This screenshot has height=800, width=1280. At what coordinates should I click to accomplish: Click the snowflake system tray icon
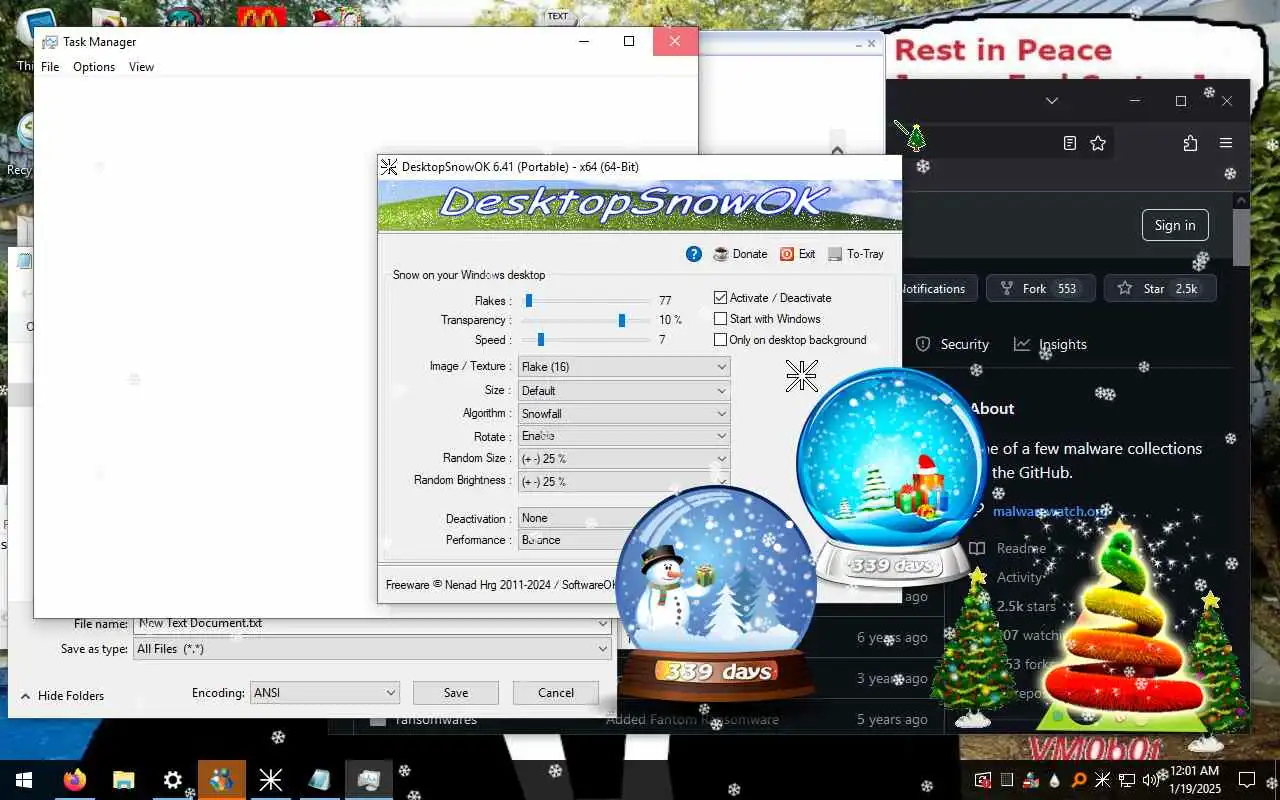tap(1102, 780)
